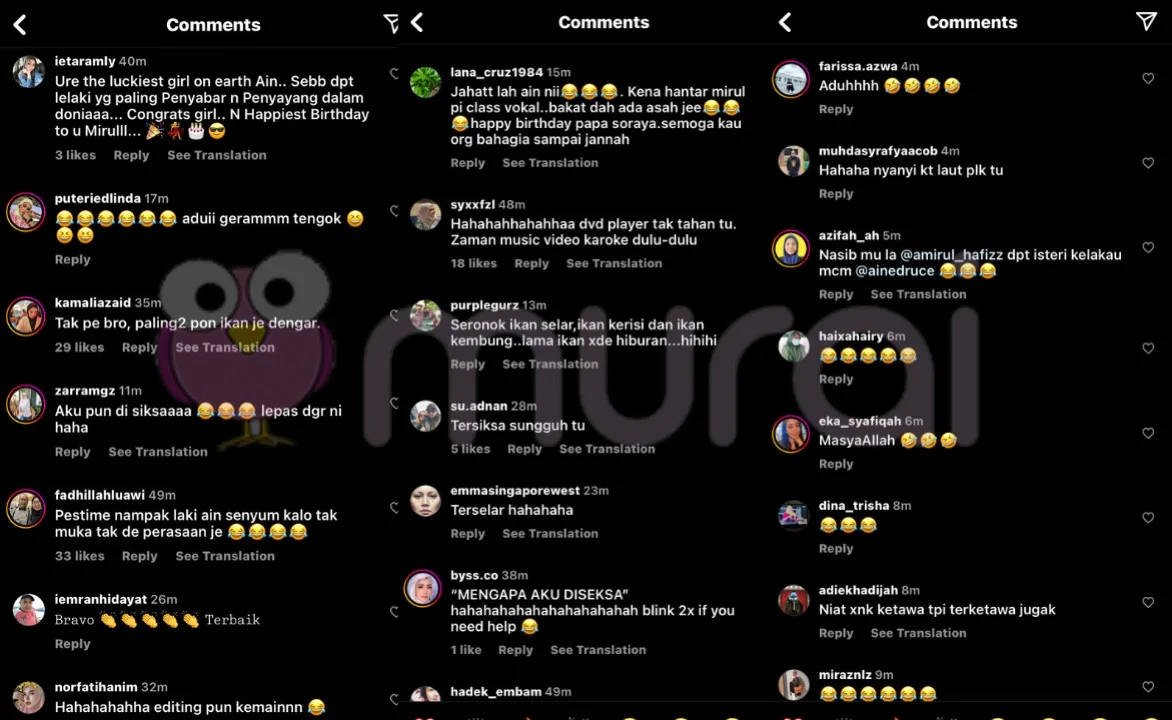Open @ainedruce mention link

(x=895, y=271)
